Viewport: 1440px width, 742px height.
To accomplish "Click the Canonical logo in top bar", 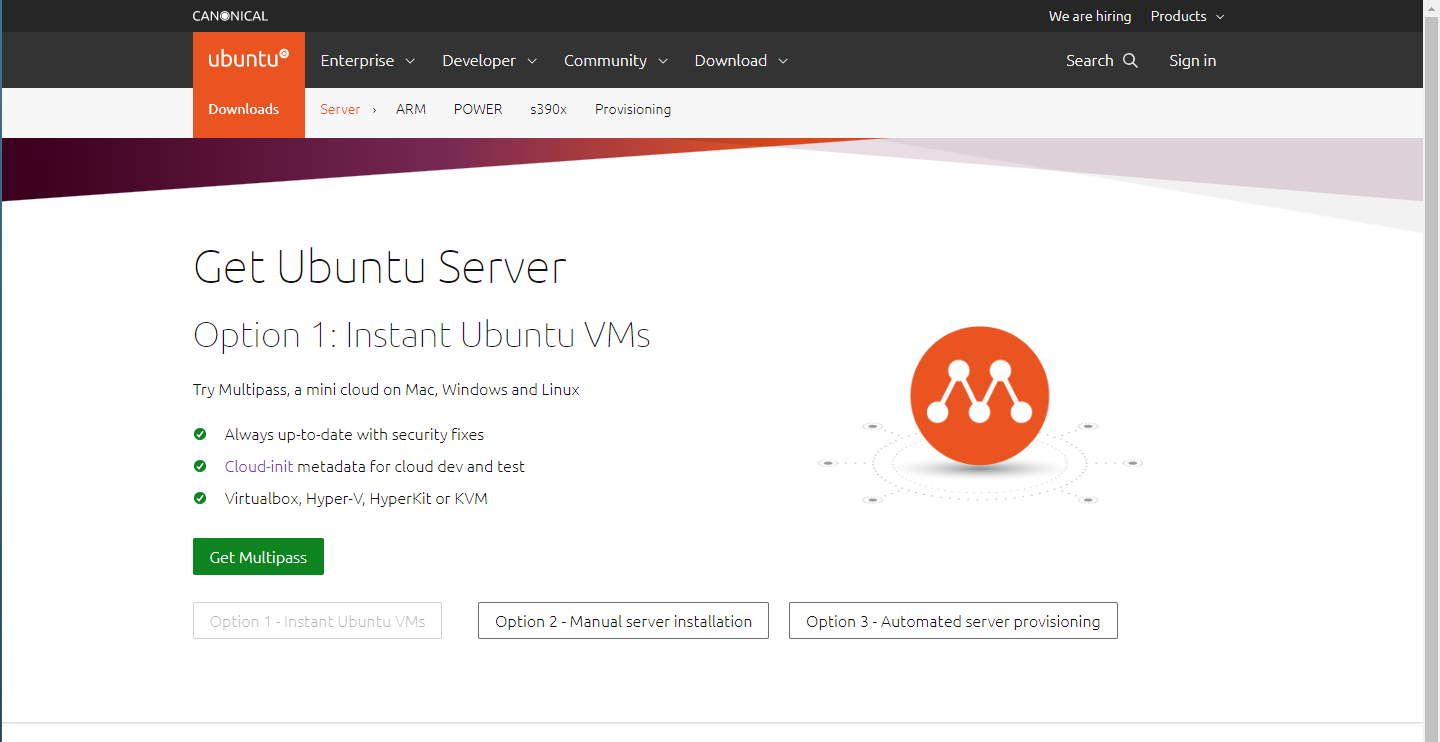I will (x=230, y=16).
